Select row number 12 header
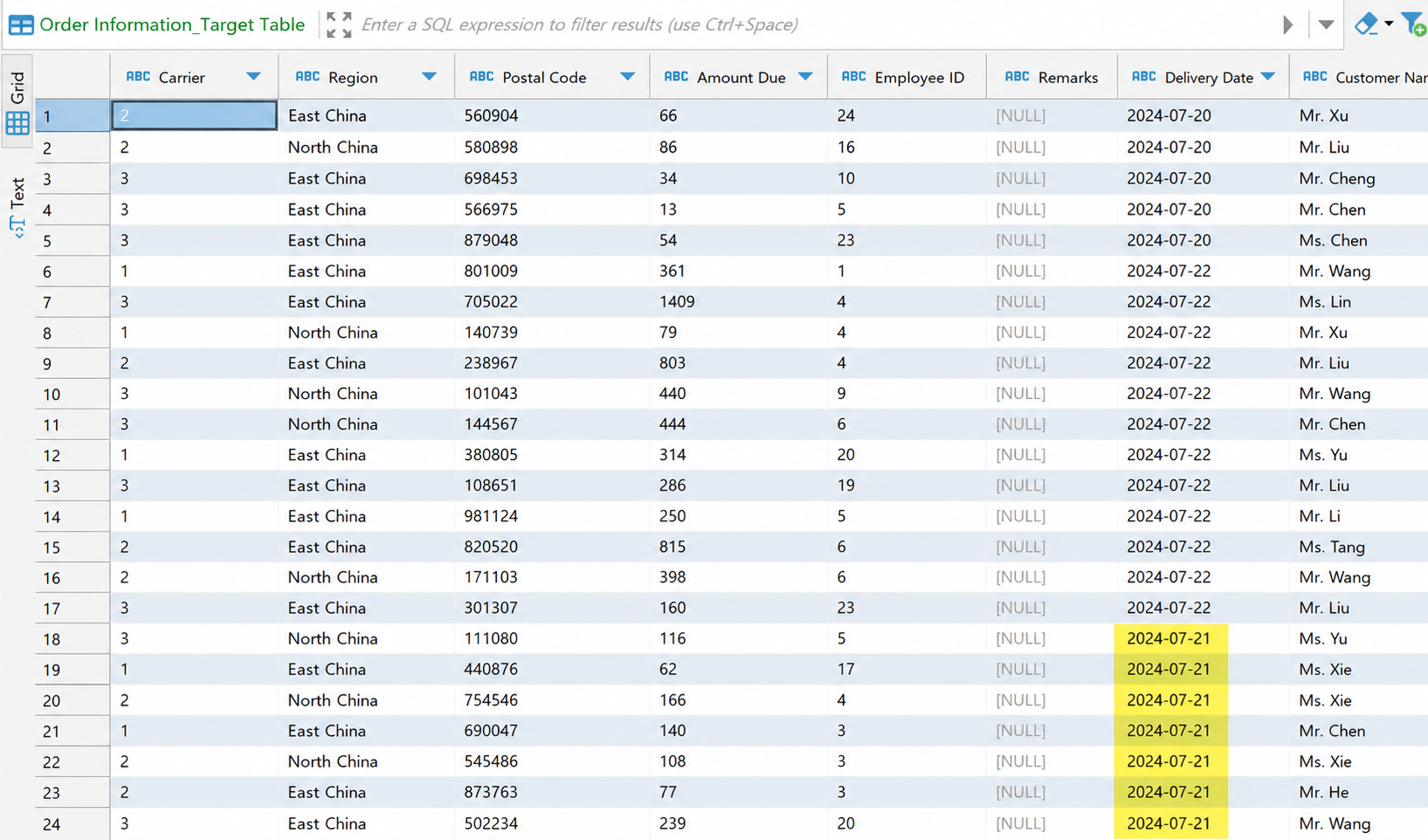Screen dimensions: 1428x840 (72, 455)
